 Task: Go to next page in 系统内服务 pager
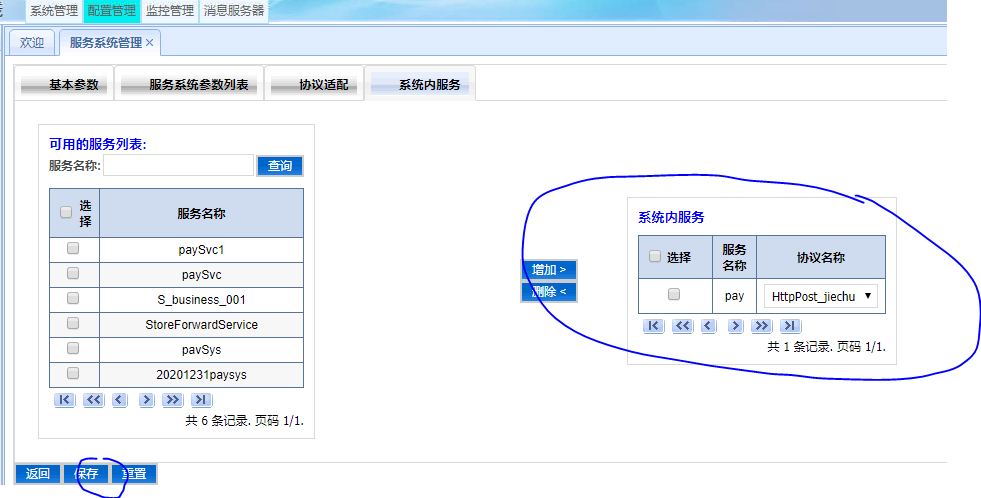click(x=735, y=325)
